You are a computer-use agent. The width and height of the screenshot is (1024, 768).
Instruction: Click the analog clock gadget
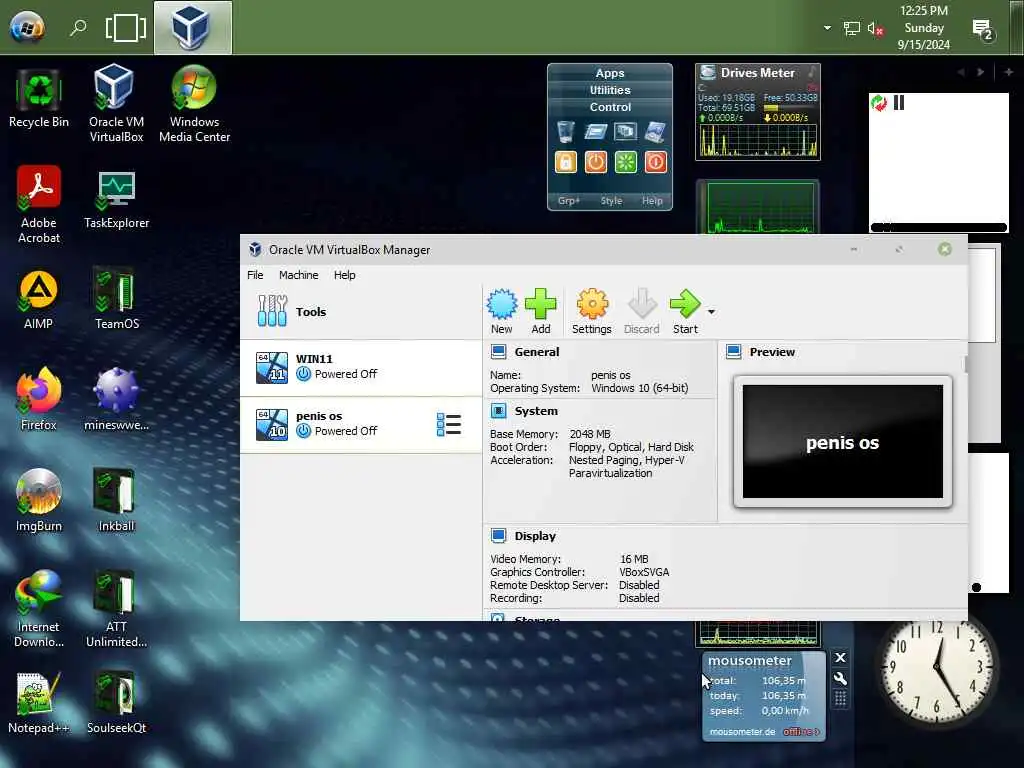[936, 666]
